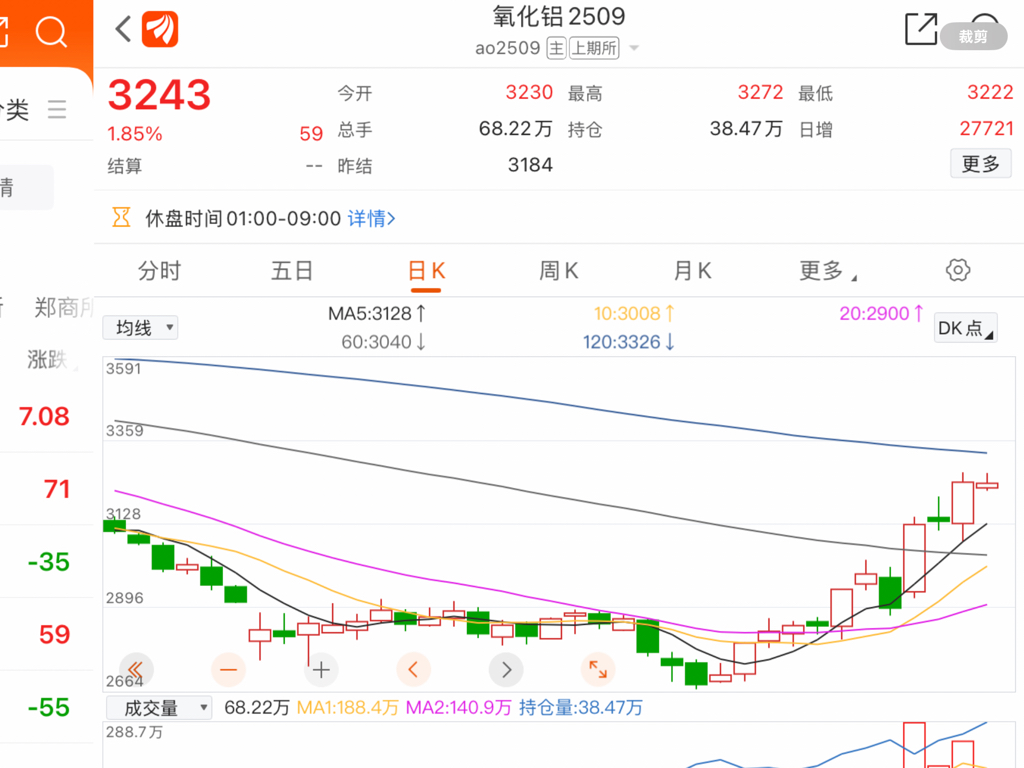The height and width of the screenshot is (768, 1024).
Task: Tap the back arrow icon
Action: pos(123,29)
